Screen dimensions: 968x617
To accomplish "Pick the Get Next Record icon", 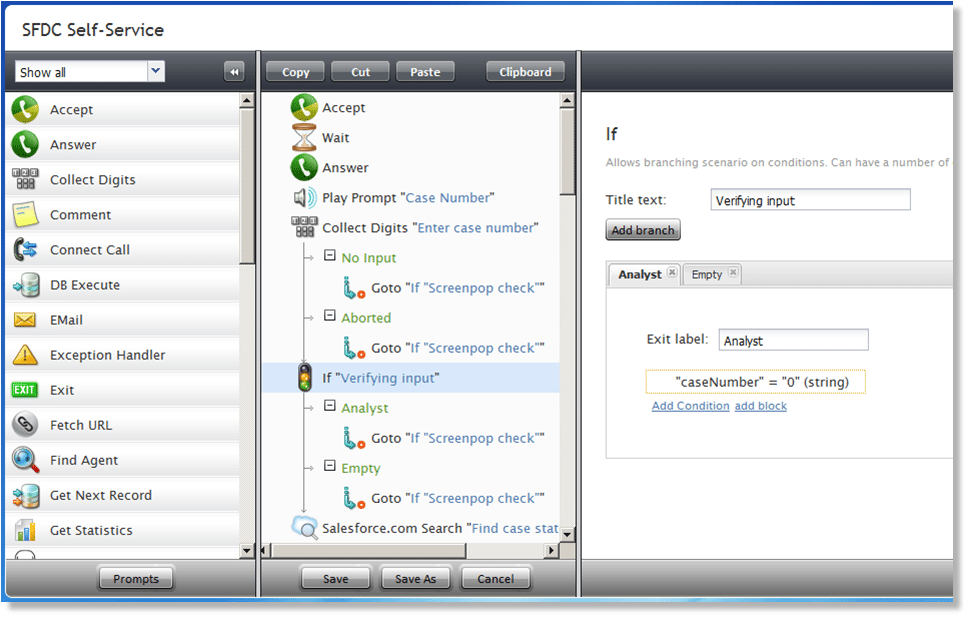I will point(25,495).
